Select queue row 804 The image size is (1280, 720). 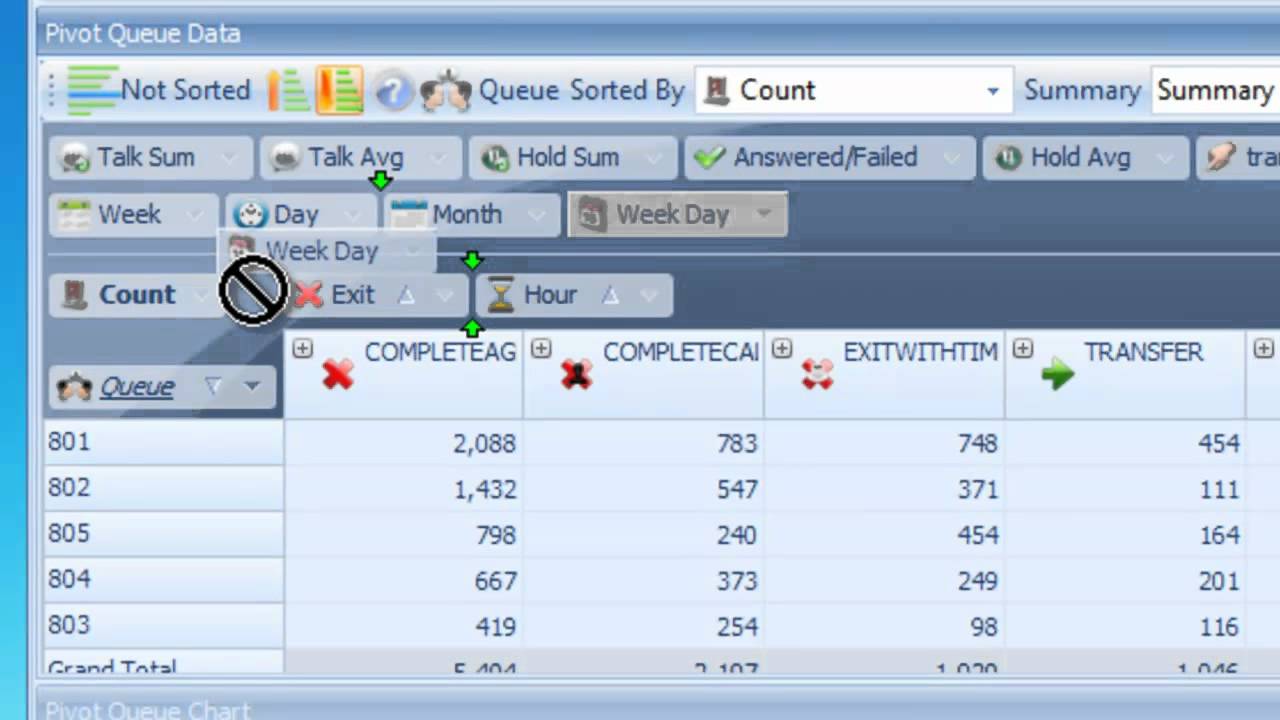[164, 580]
